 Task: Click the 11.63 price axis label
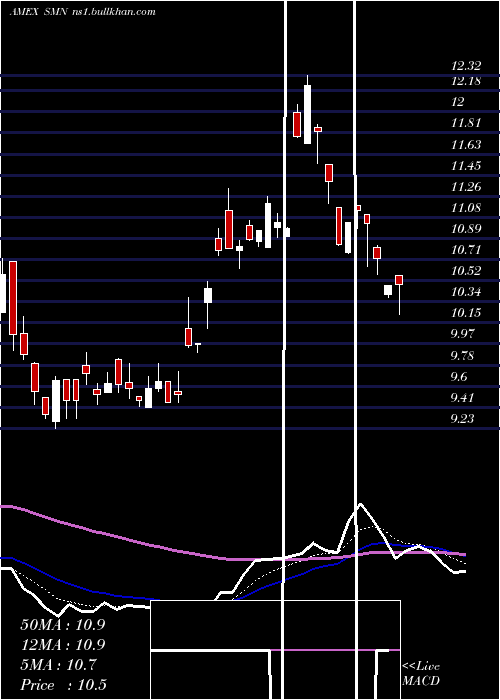tap(466, 144)
